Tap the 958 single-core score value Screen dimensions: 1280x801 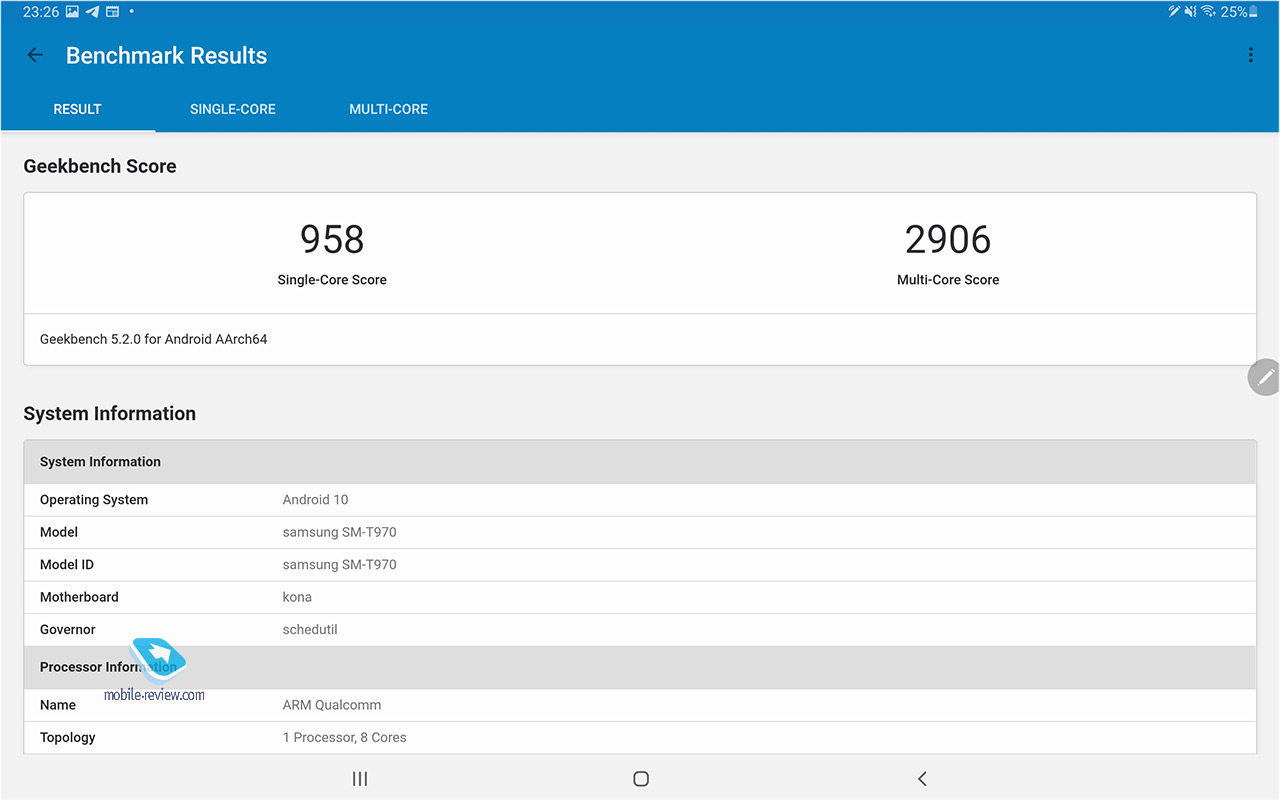coord(332,239)
